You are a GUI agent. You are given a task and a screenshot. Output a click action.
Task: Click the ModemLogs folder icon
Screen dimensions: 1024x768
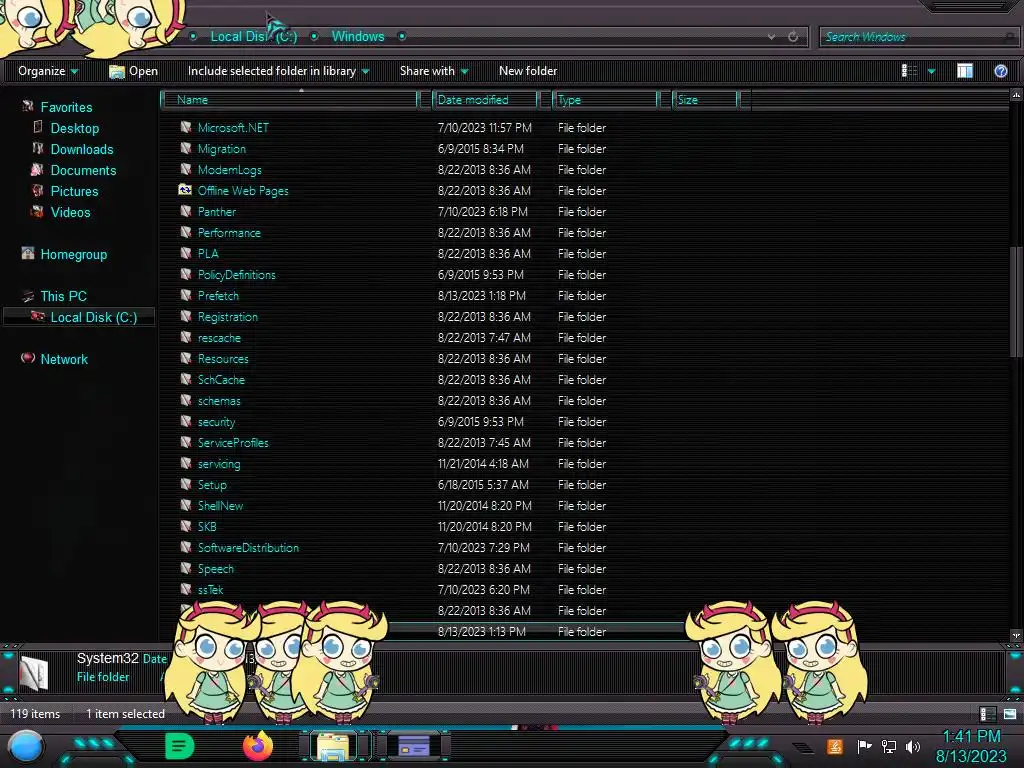pyautogui.click(x=185, y=169)
